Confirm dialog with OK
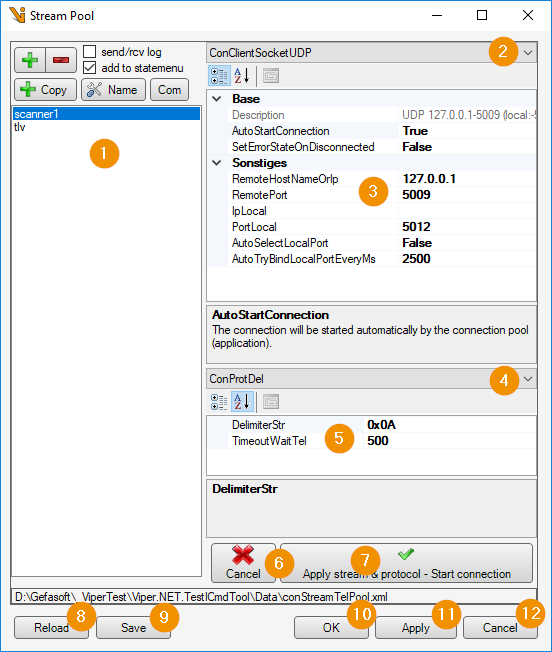 coord(331,627)
